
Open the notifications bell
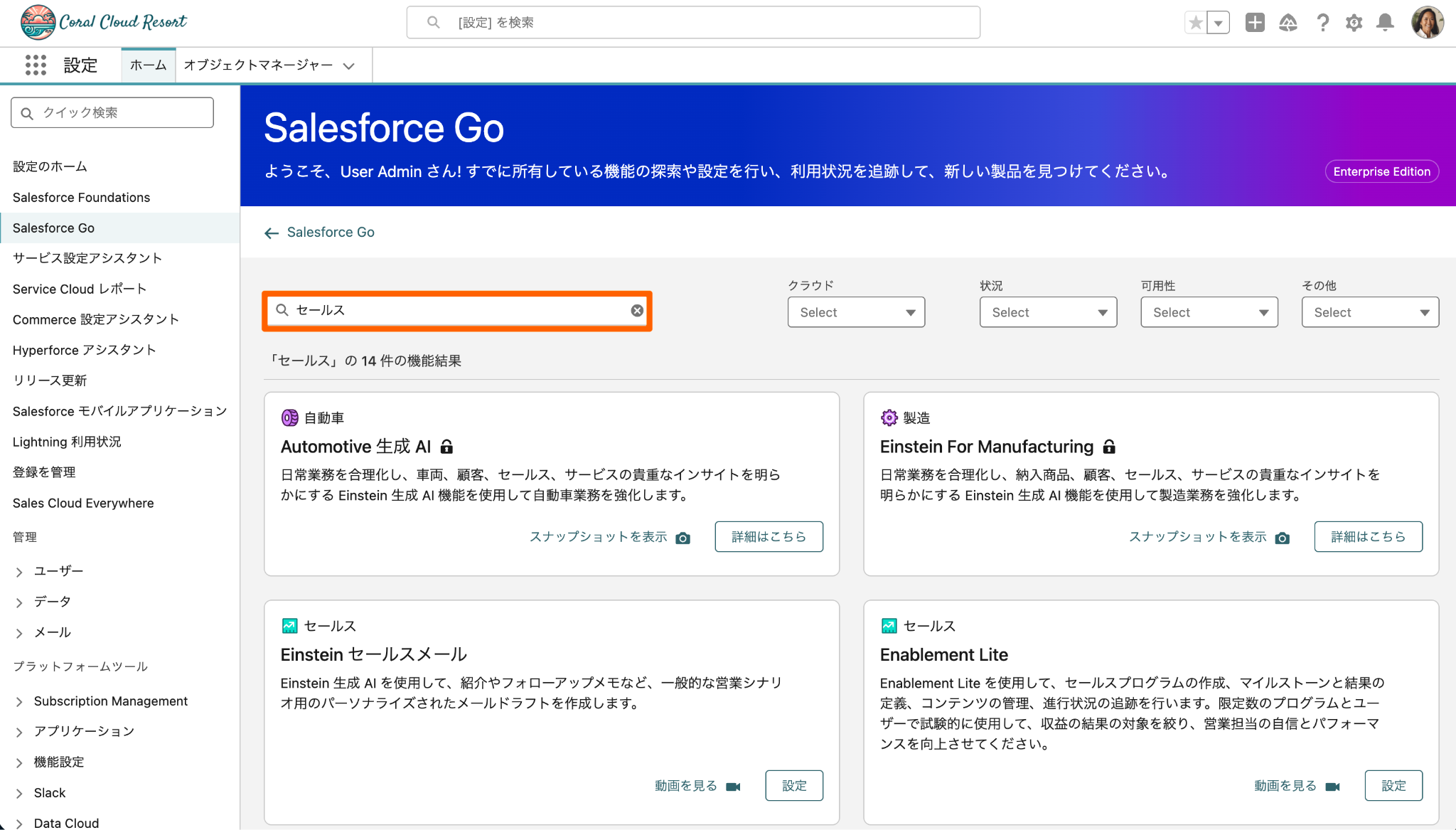click(1385, 23)
